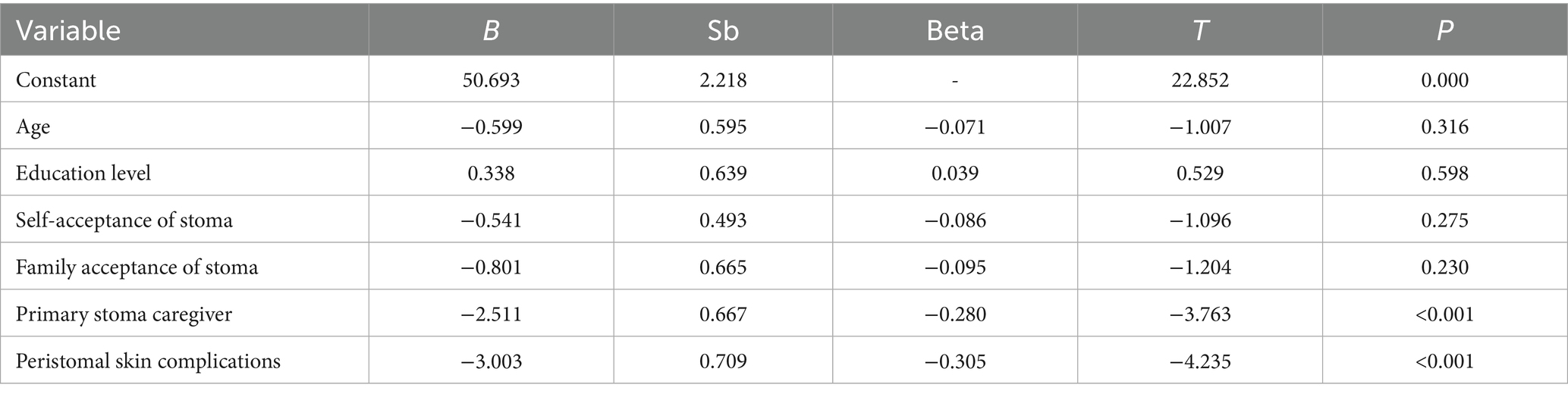
Task: Select Education level B value 0.338
Action: pyautogui.click(x=491, y=173)
